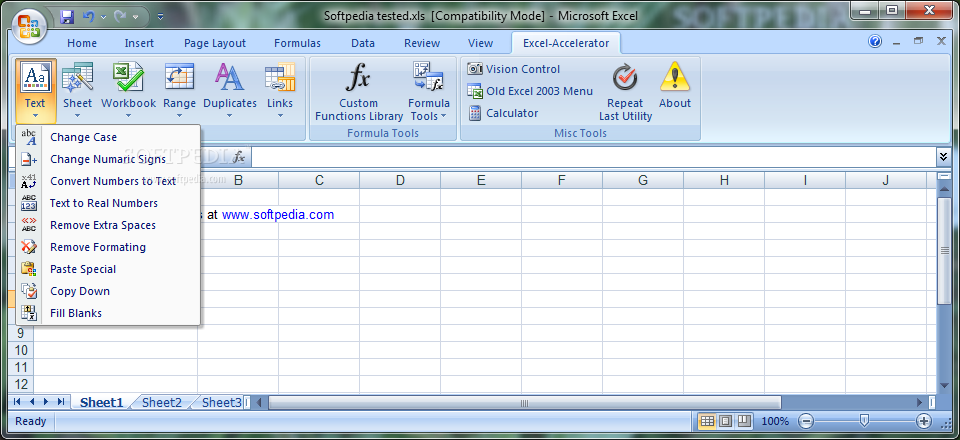Go to next sheet navigation arrow
Image resolution: width=960 pixels, height=440 pixels.
pos(46,401)
